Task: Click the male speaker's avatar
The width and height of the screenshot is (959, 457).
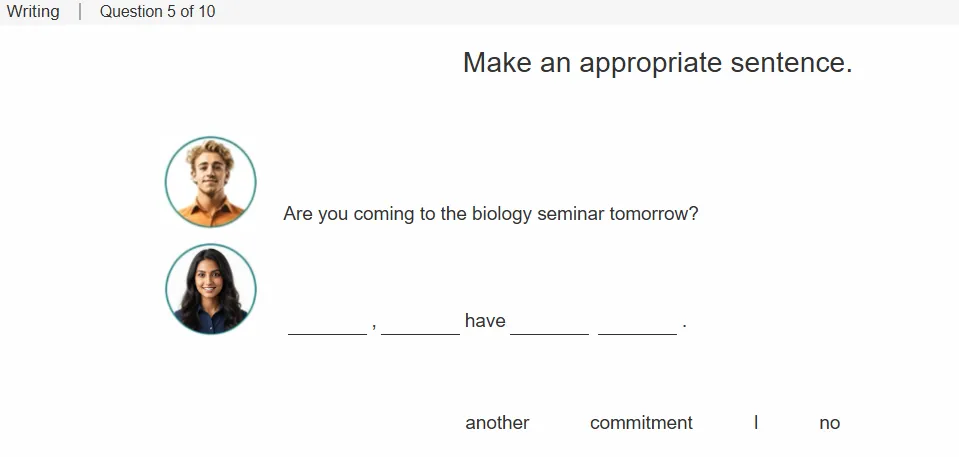Action: [210, 182]
